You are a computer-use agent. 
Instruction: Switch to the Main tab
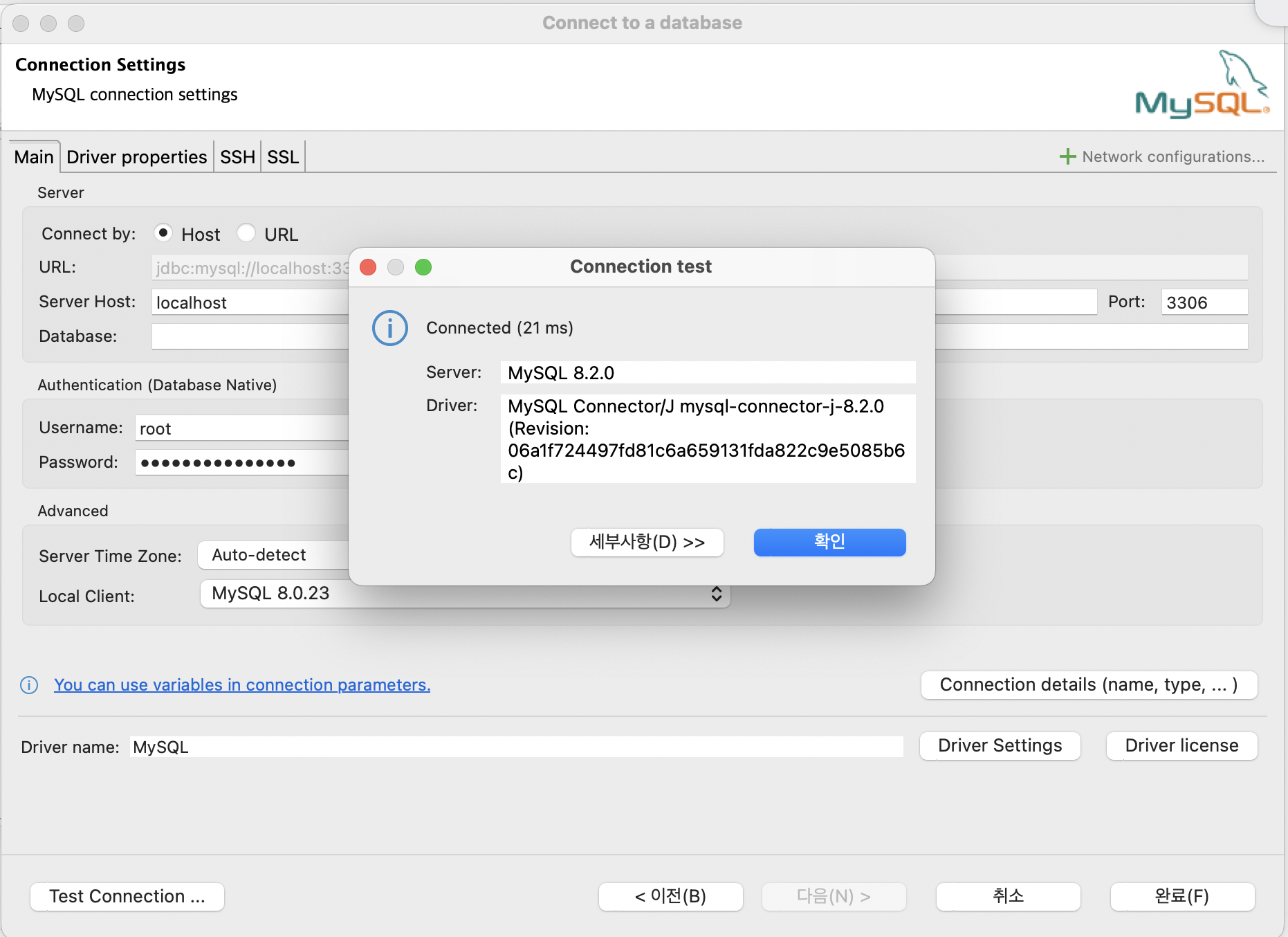[x=34, y=157]
